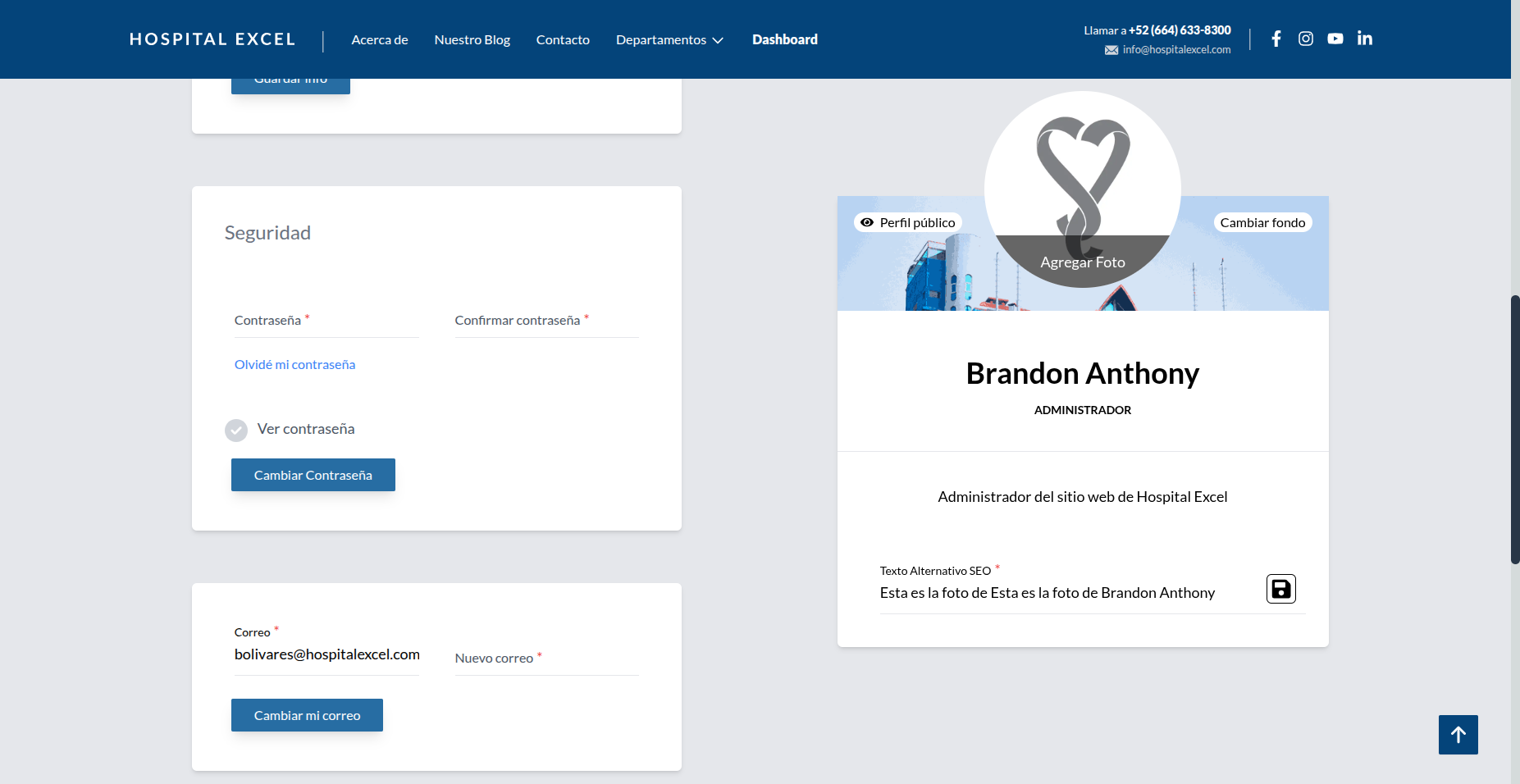Focus the Nuevo correo input field

pos(546,659)
